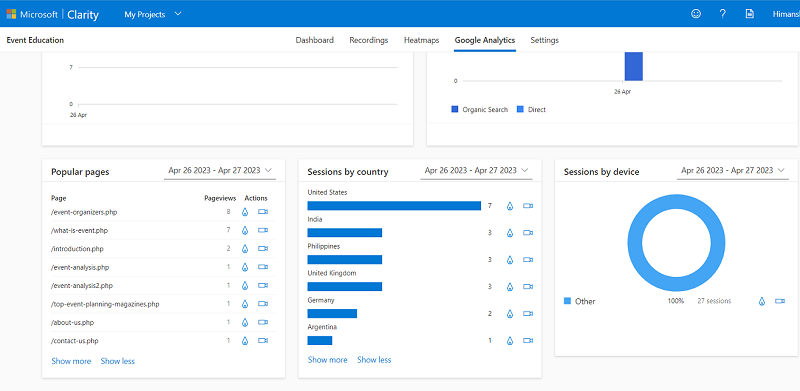Click the Direct legend swatch
Screen dimensions: 800x391
point(520,109)
